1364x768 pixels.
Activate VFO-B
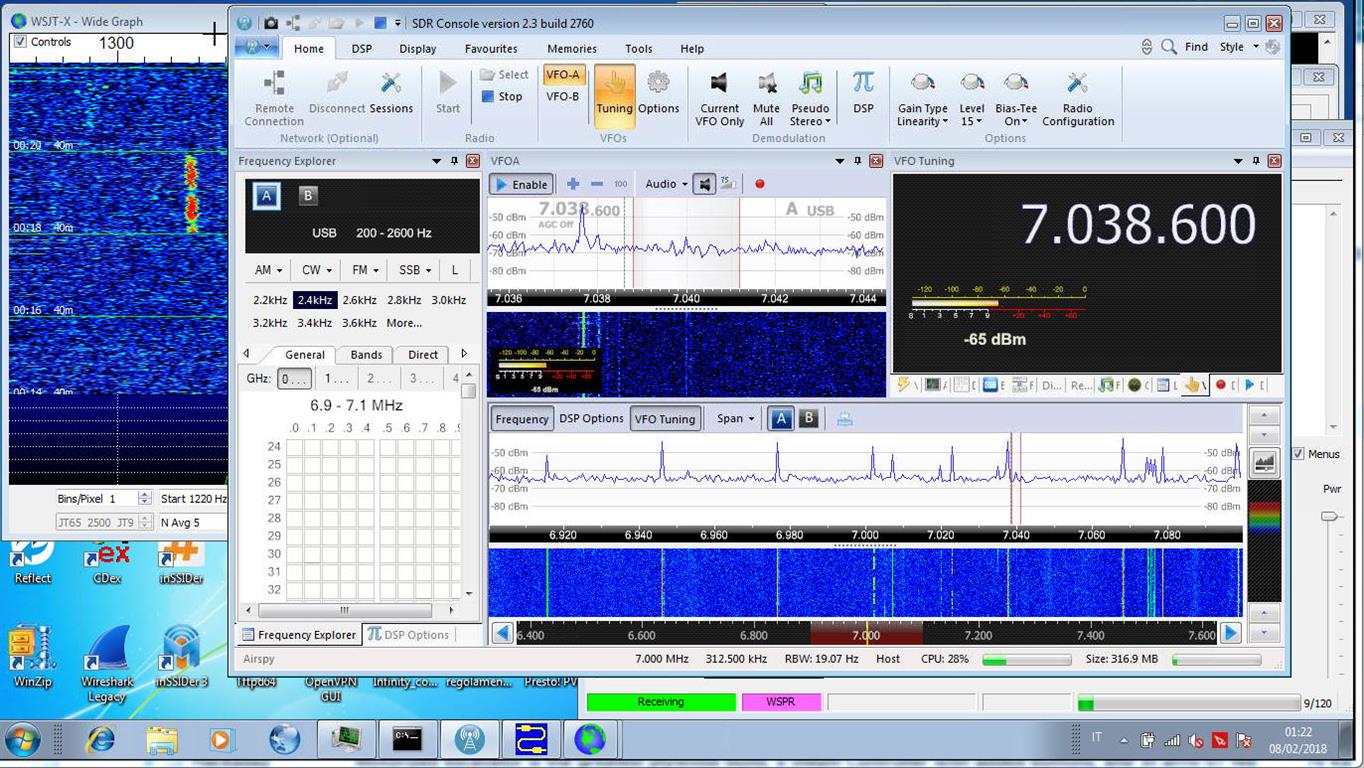(563, 97)
